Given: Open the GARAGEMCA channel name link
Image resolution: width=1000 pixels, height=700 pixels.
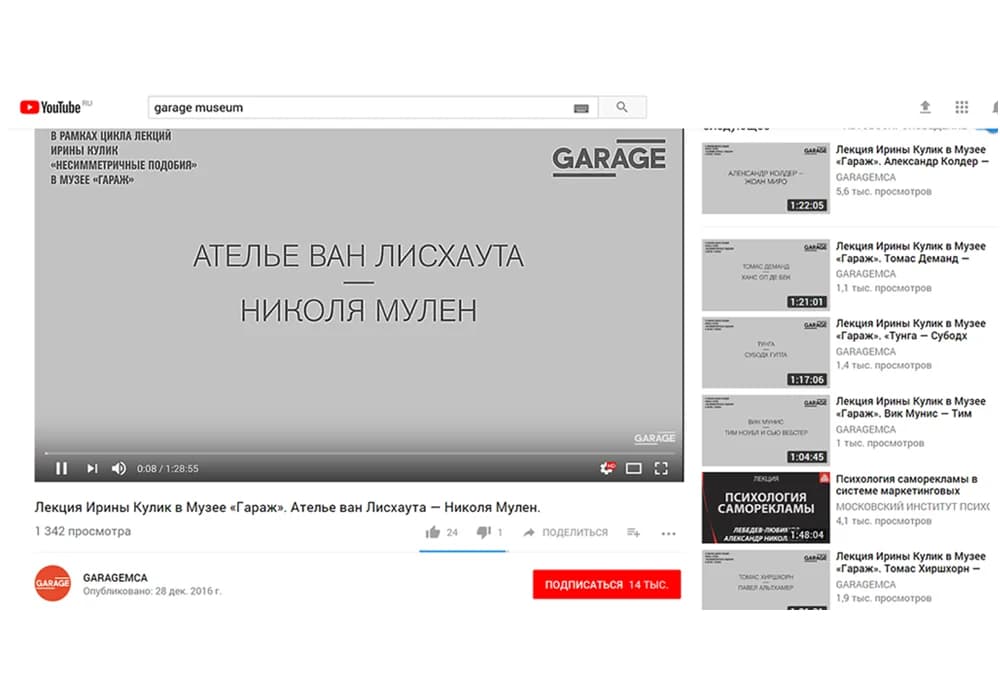Looking at the screenshot, I should pyautogui.click(x=115, y=578).
